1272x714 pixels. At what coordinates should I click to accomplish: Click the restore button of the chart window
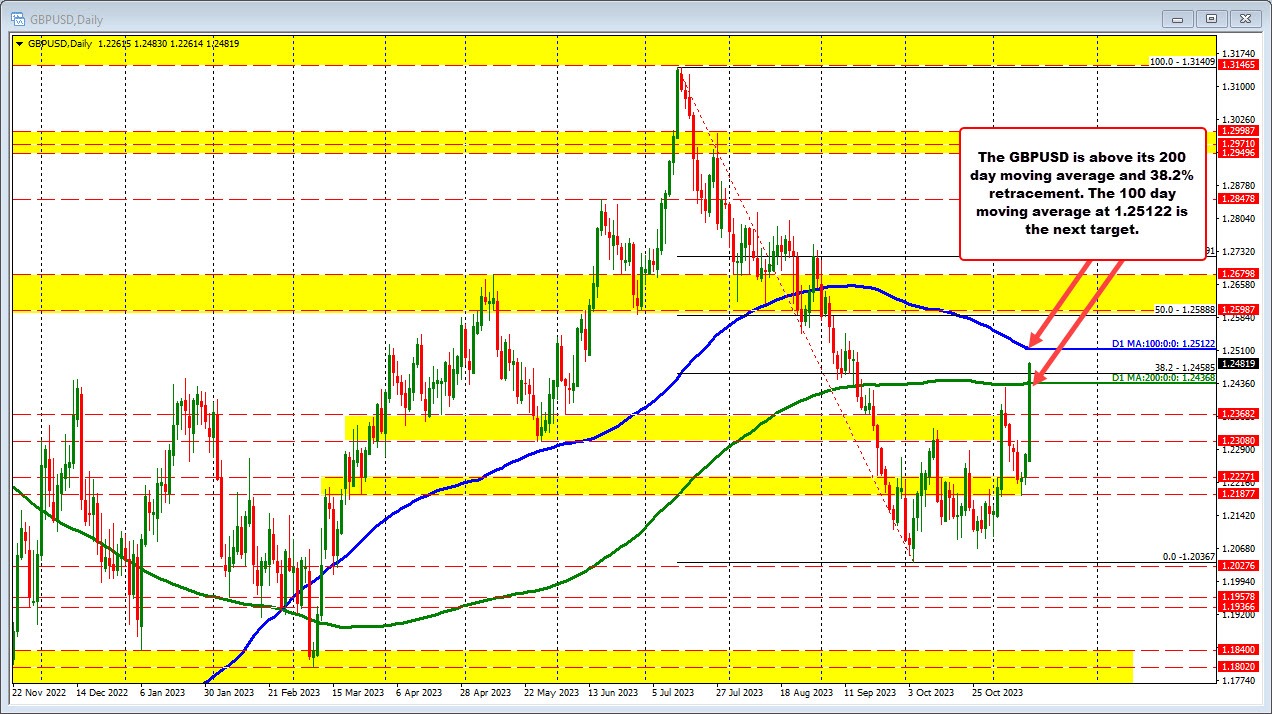tap(1211, 18)
